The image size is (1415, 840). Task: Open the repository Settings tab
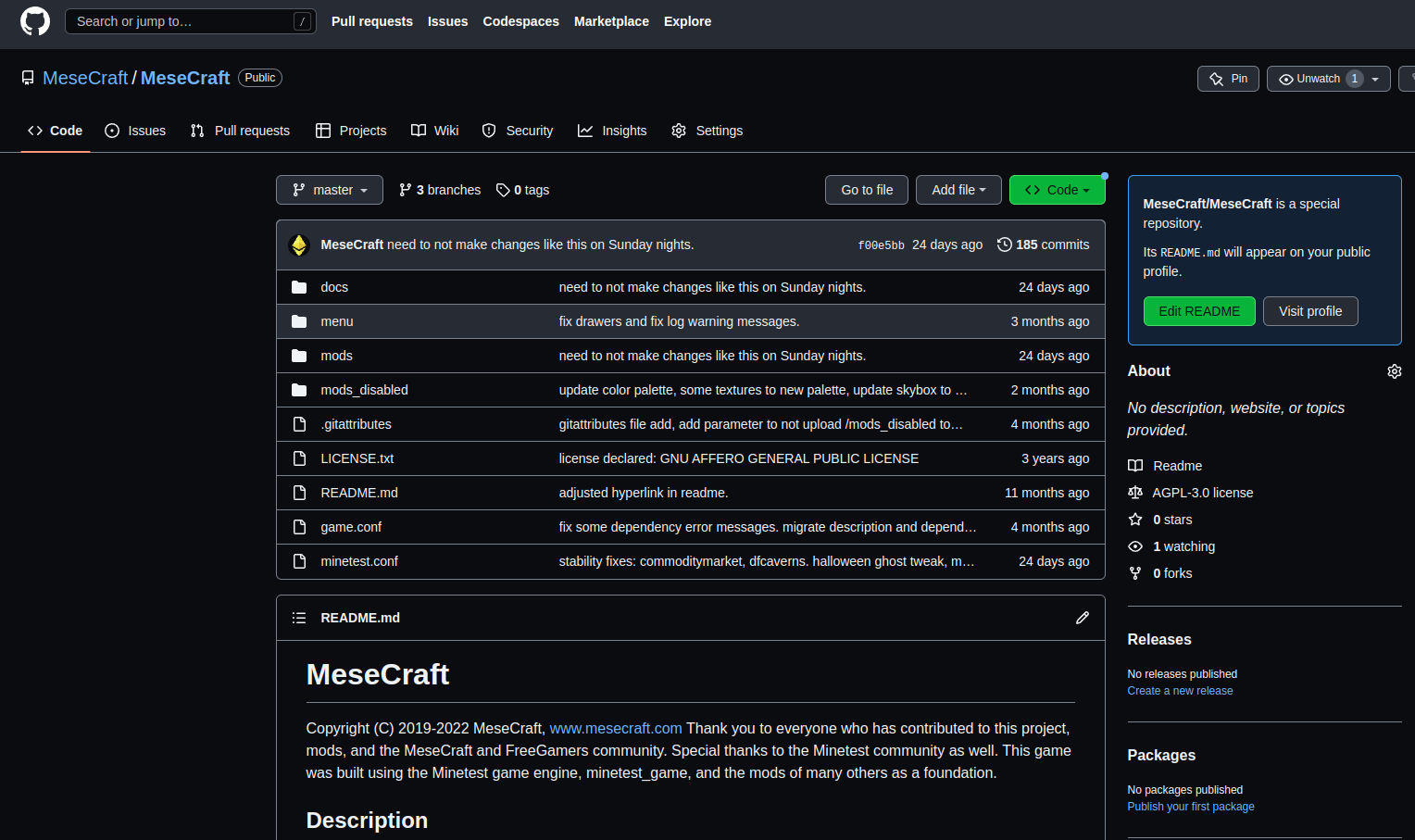707,131
